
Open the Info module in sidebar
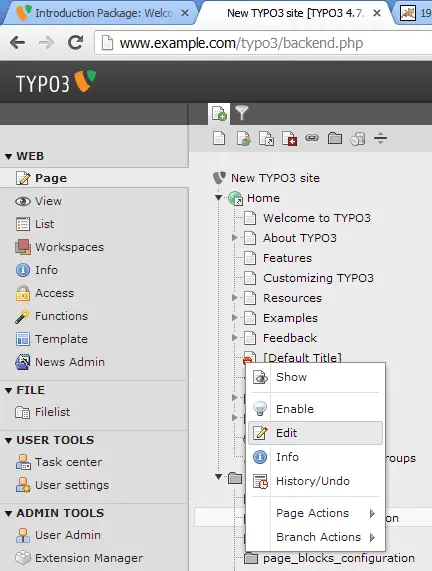[x=36, y=270]
